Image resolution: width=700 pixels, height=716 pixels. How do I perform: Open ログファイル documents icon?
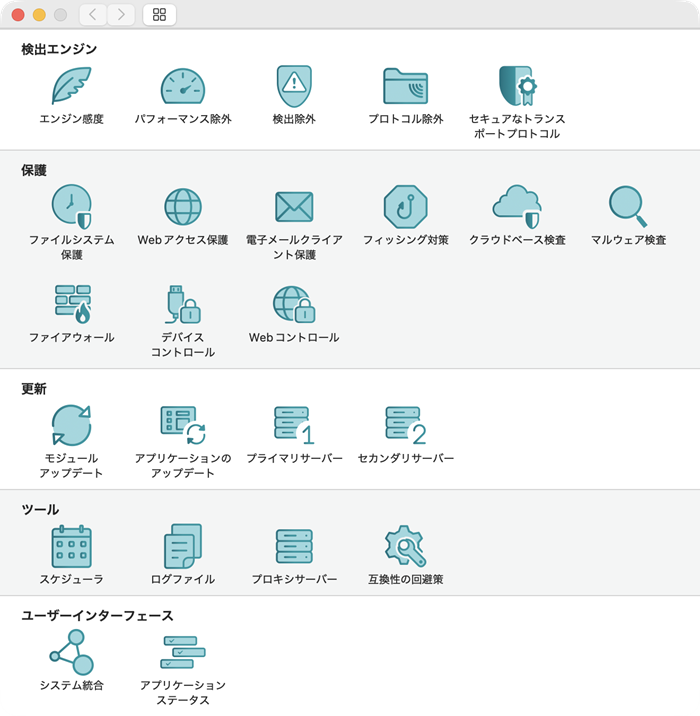coord(183,546)
